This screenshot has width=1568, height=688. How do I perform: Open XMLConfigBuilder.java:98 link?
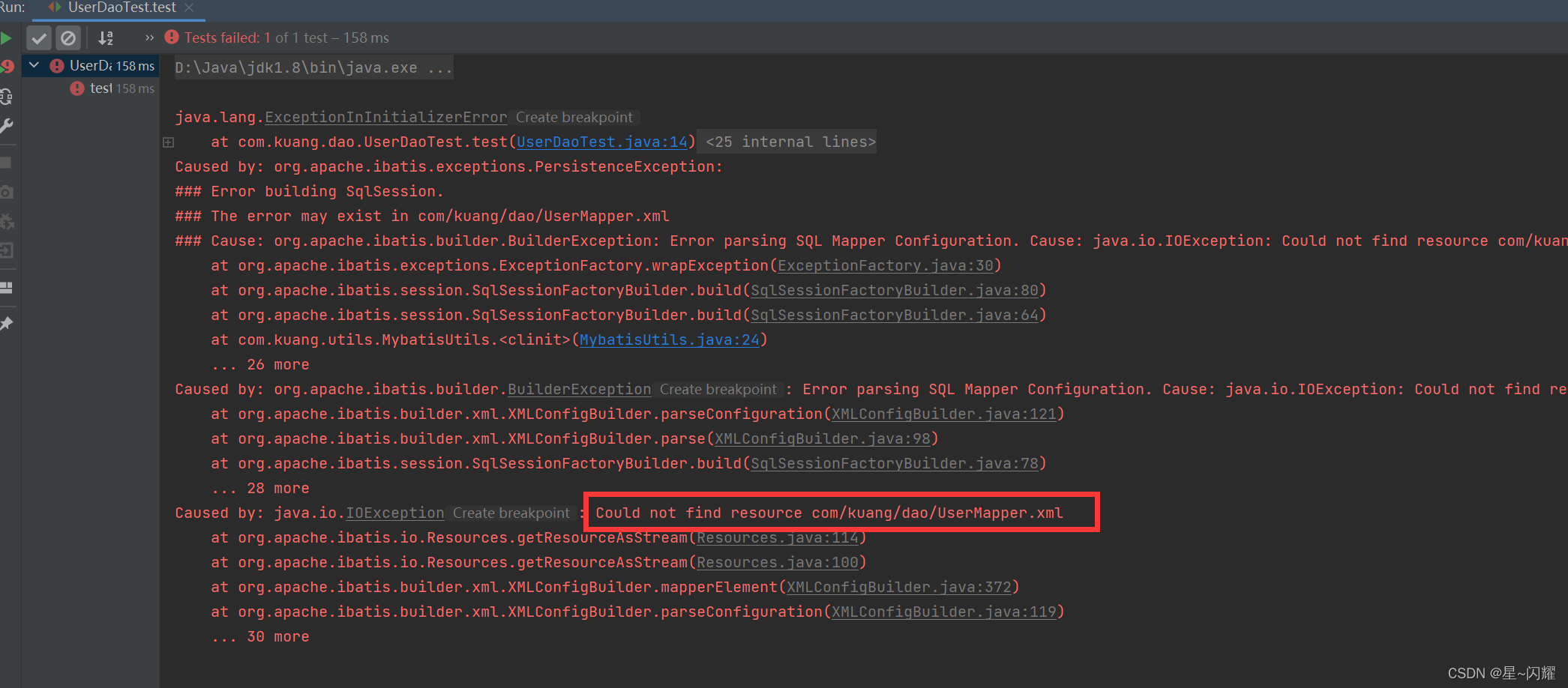(x=823, y=439)
